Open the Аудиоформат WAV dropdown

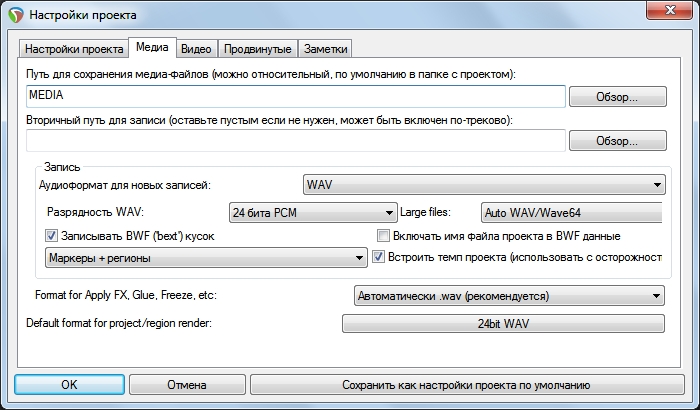pos(484,184)
